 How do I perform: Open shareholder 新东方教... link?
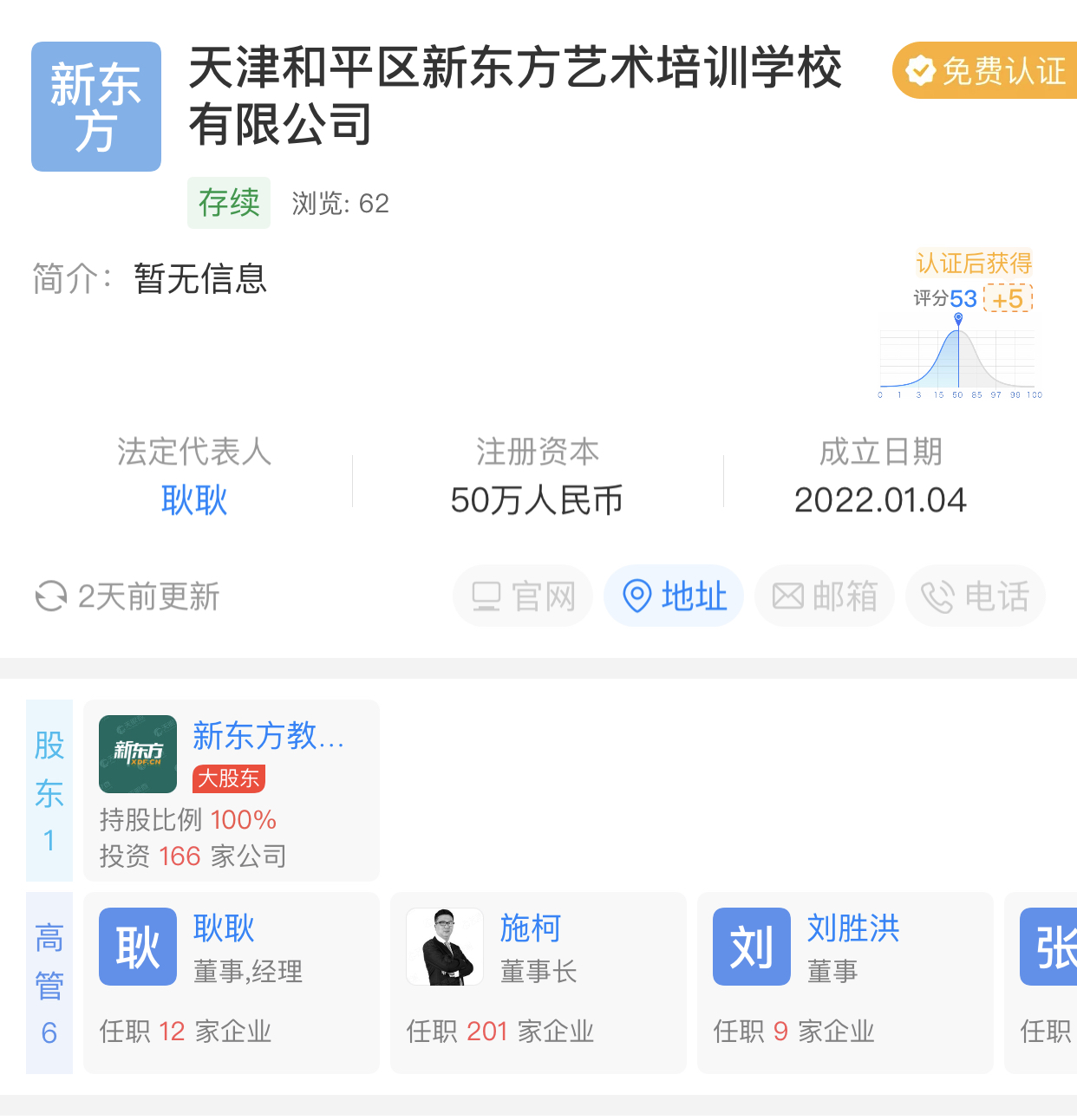(268, 736)
